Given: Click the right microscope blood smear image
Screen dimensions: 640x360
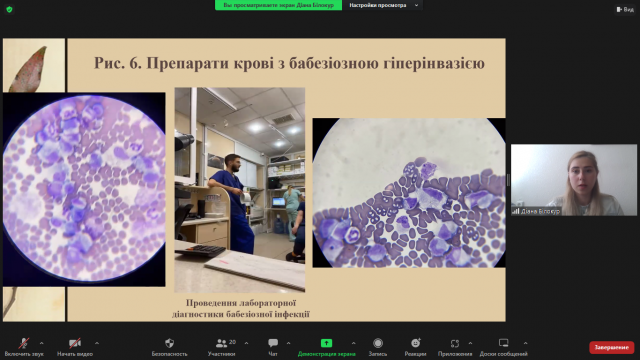Looking at the screenshot, I should point(409,193).
